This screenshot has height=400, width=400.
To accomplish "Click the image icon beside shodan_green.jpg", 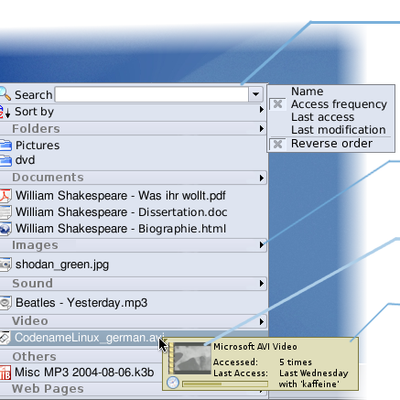I will pyautogui.click(x=5, y=264).
